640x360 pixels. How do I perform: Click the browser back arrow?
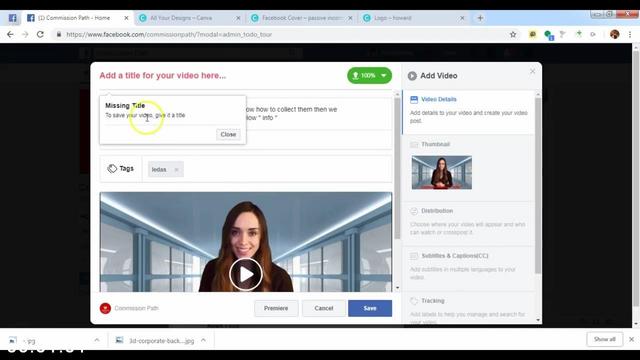point(10,35)
